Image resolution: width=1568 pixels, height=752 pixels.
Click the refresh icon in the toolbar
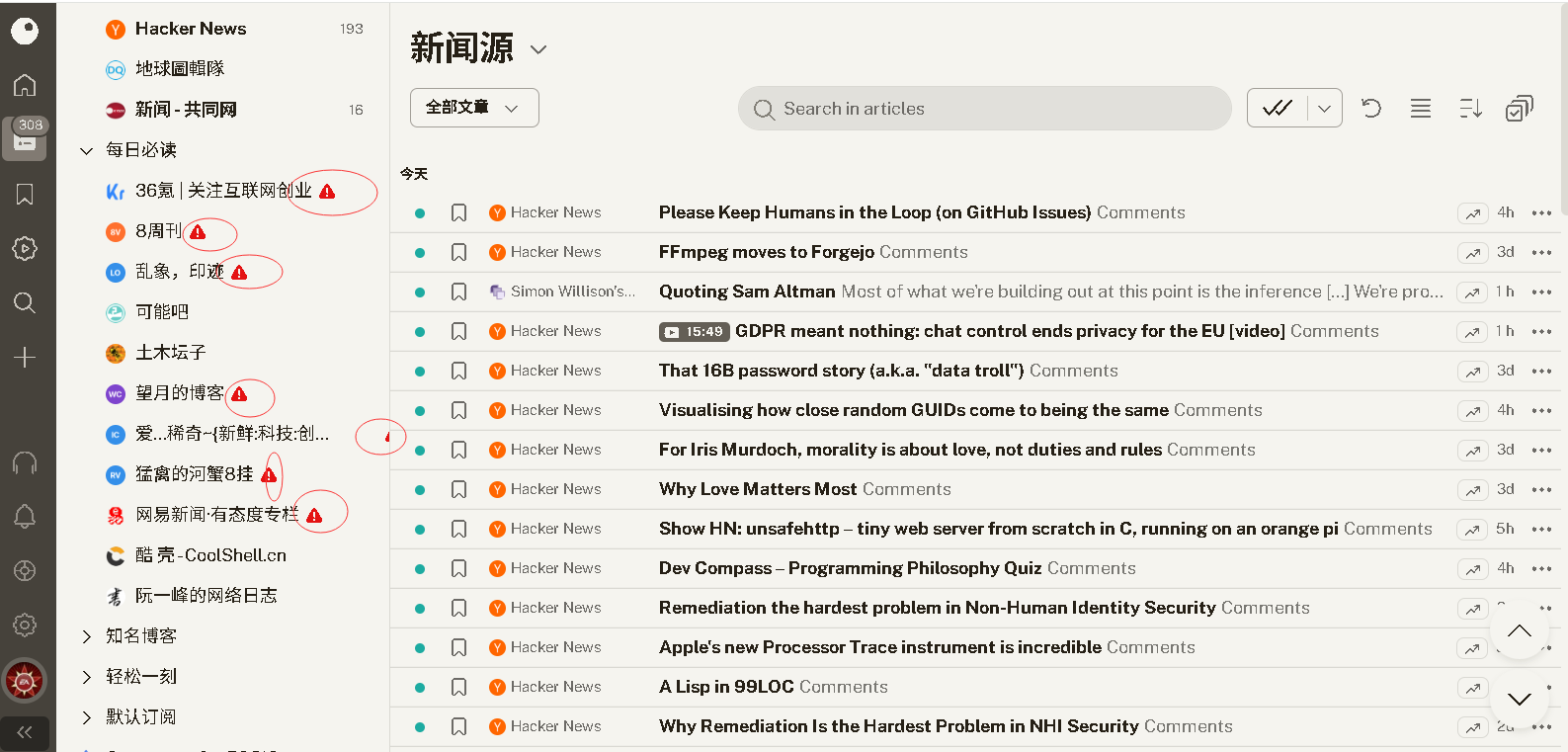coord(1371,108)
